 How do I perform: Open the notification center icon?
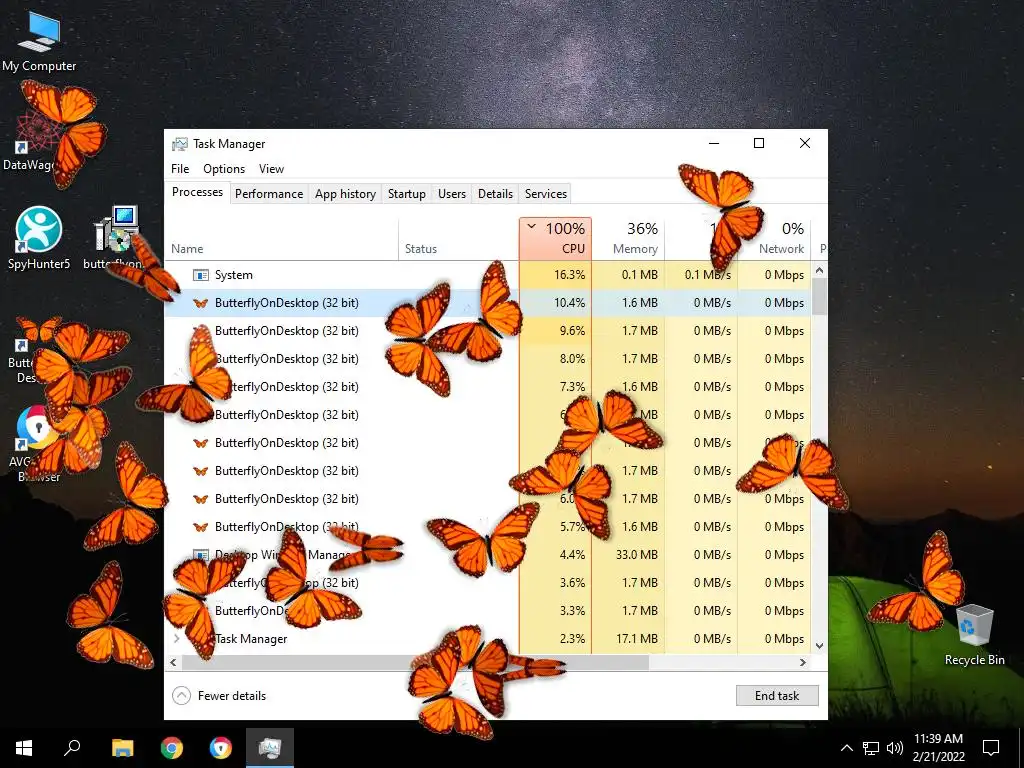[991, 748]
